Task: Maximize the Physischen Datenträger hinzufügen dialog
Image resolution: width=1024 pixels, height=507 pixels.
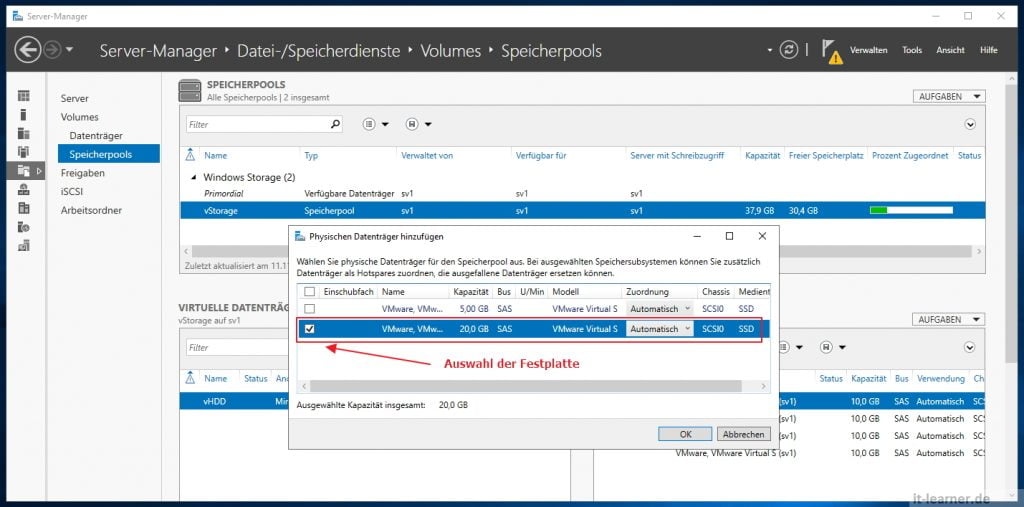Action: (x=729, y=236)
